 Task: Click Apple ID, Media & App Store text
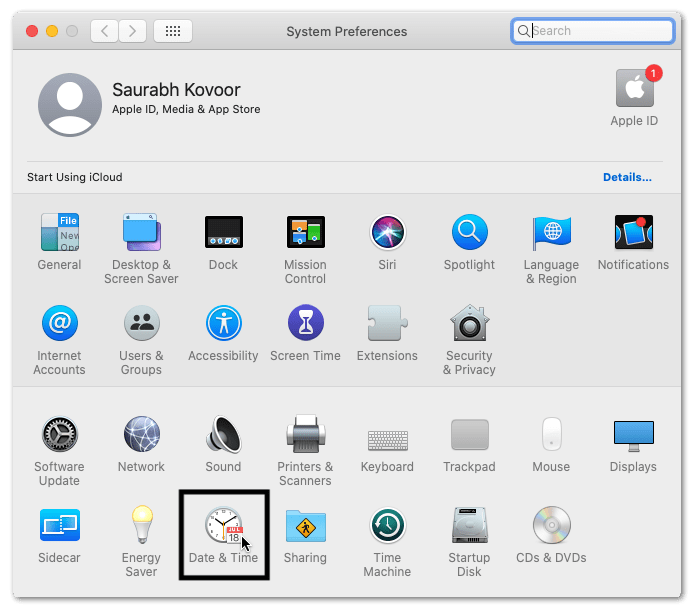tap(186, 109)
